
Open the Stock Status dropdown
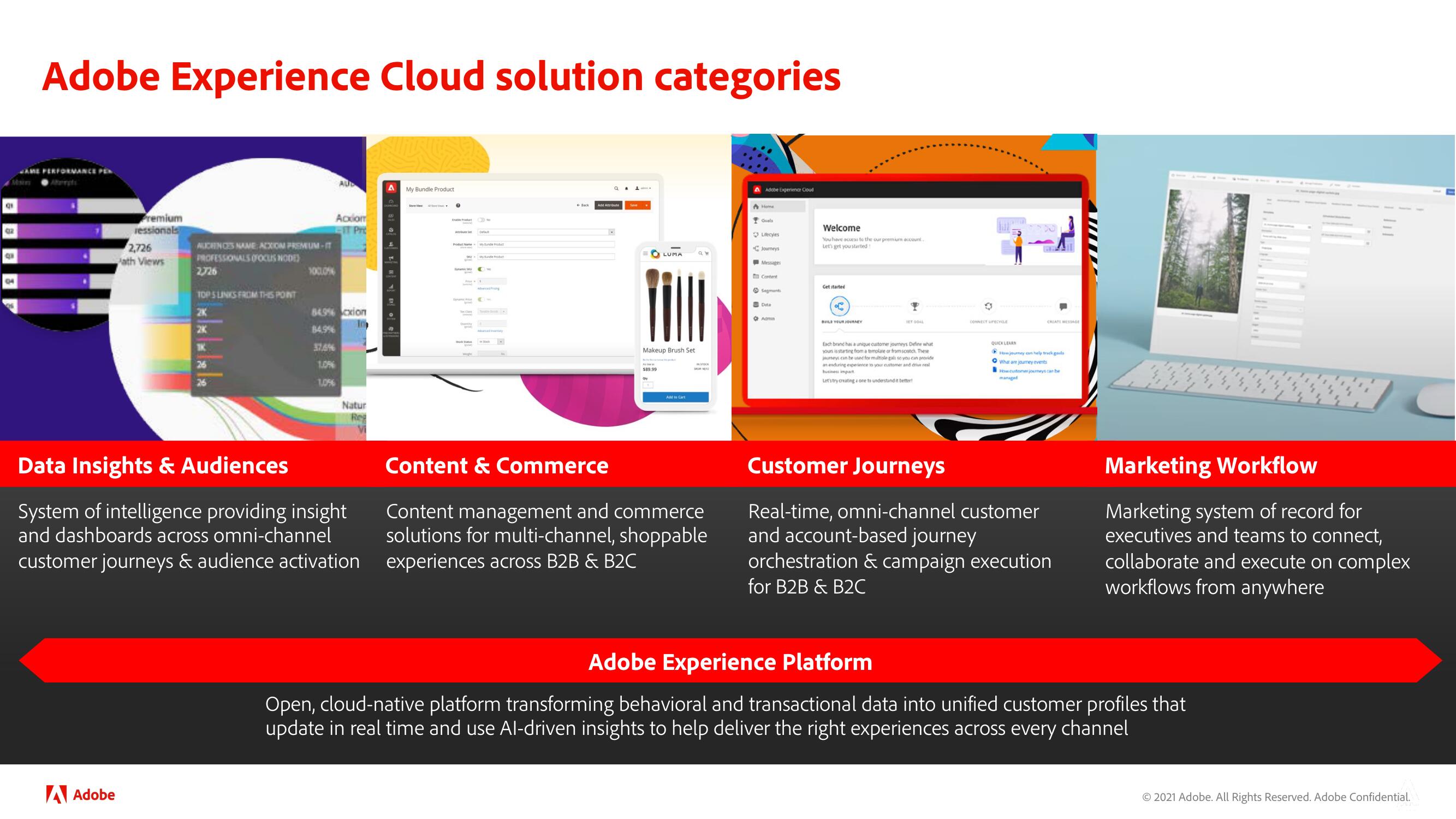click(x=491, y=341)
